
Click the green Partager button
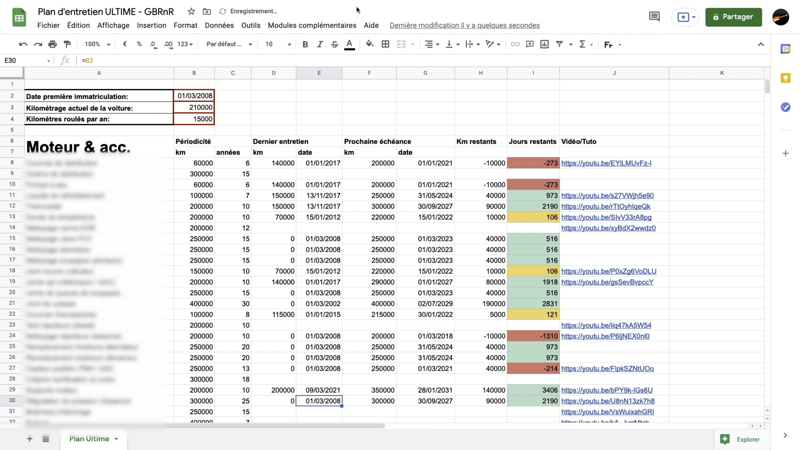733,16
